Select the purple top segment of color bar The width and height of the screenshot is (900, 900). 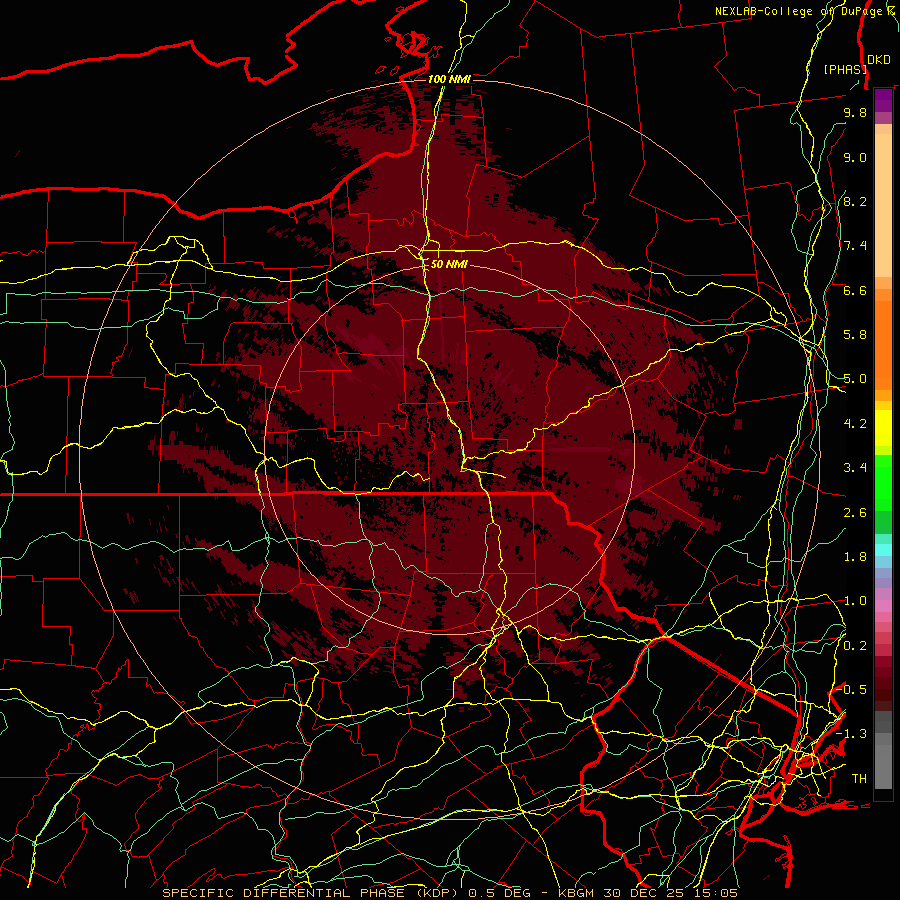tap(883, 101)
